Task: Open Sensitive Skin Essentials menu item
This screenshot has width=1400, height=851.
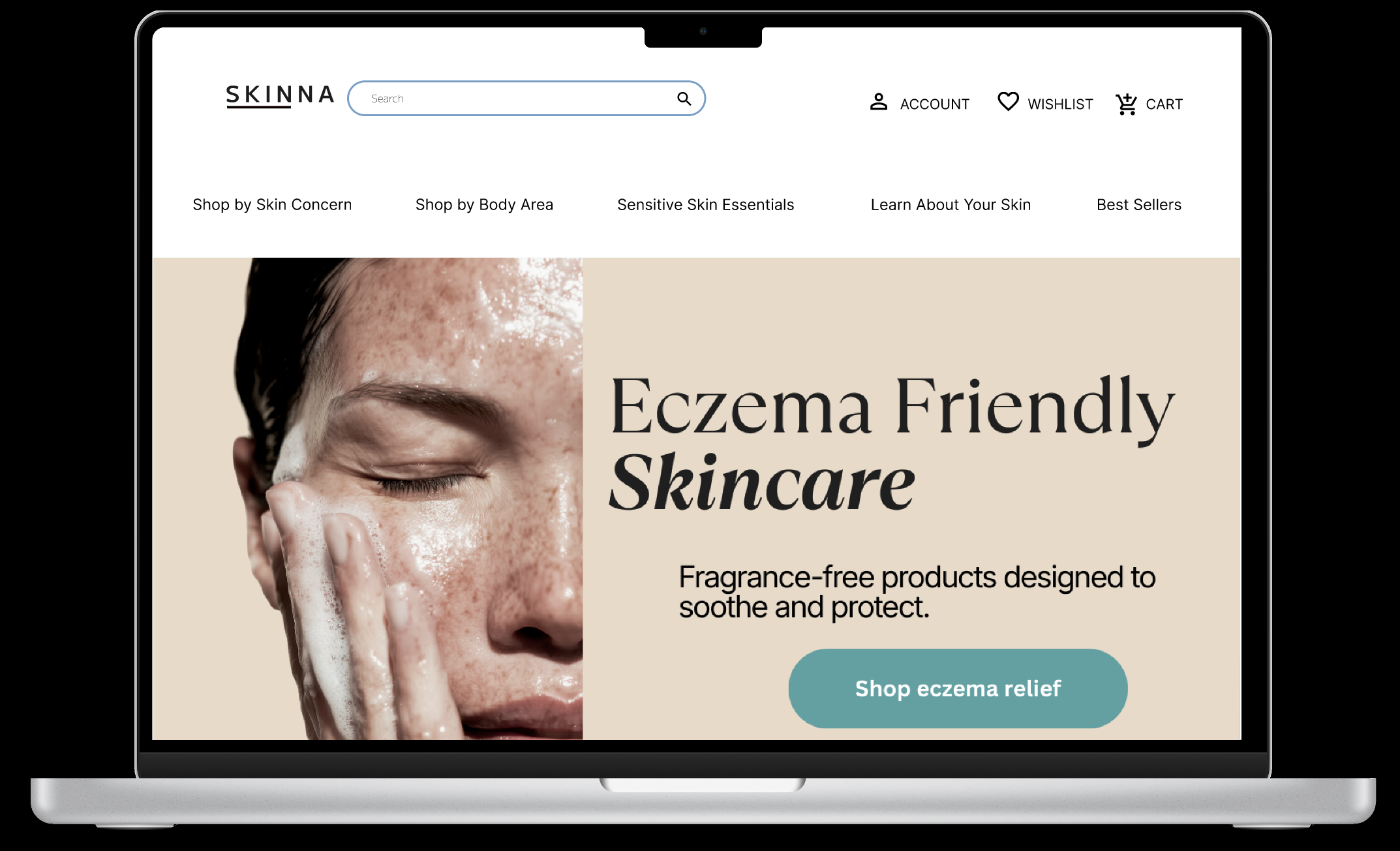Action: coord(705,205)
